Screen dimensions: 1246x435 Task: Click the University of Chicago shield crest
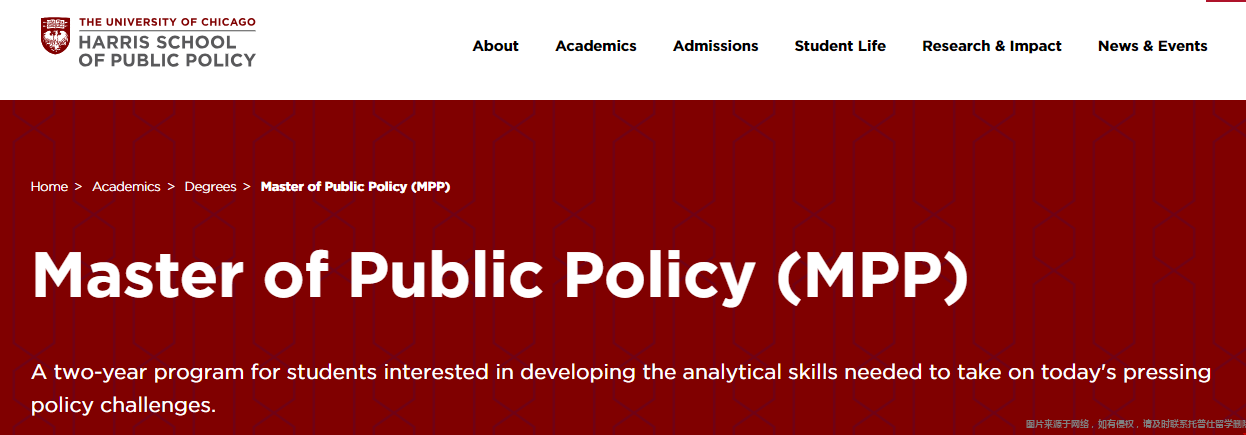[56, 36]
